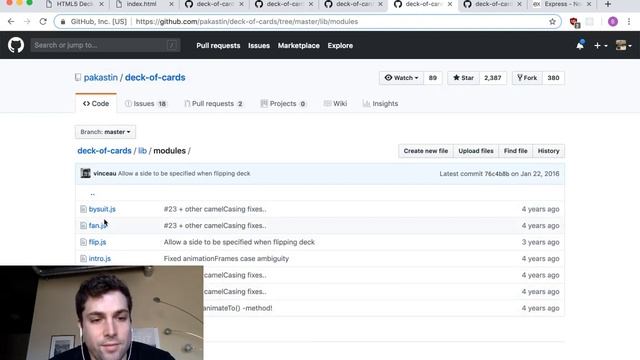Image resolution: width=640 pixels, height=360 pixels.
Task: Click Upload files button
Action: tap(476, 151)
